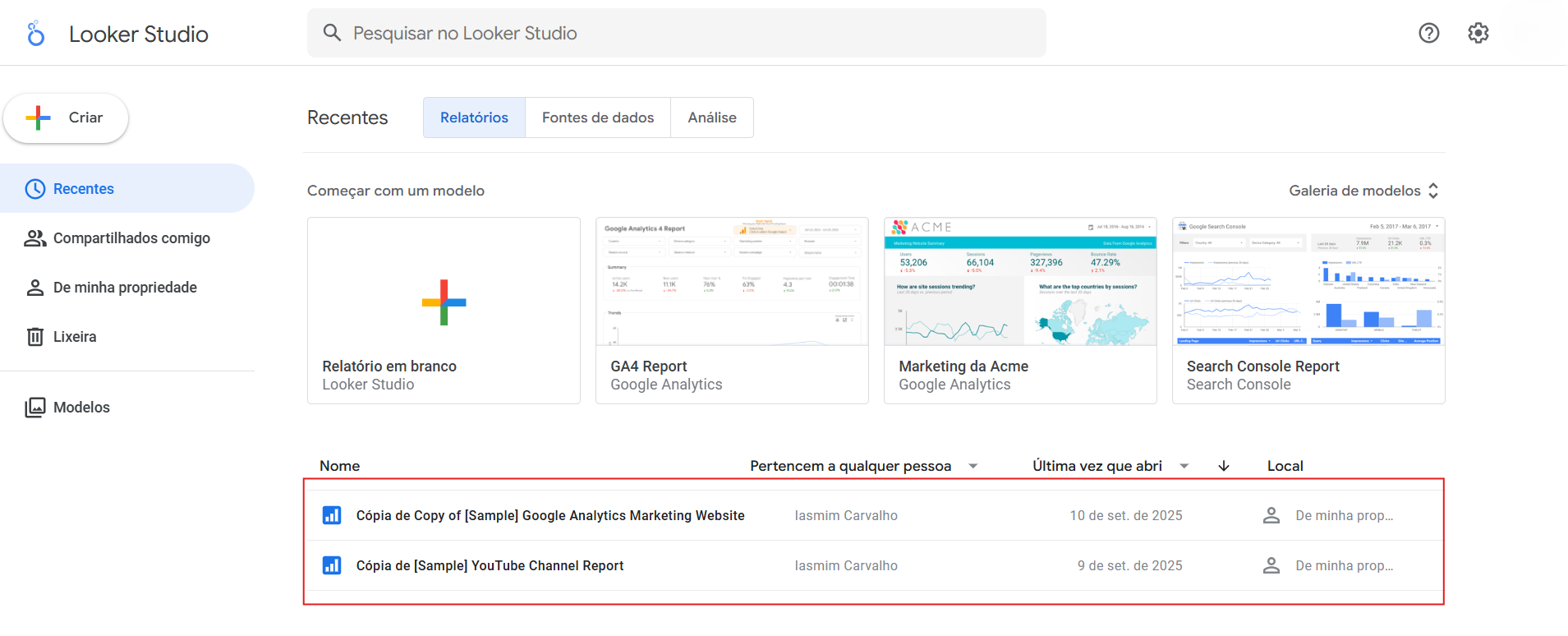
Task: Open De minha propriedade in the sidebar
Action: 127,288
